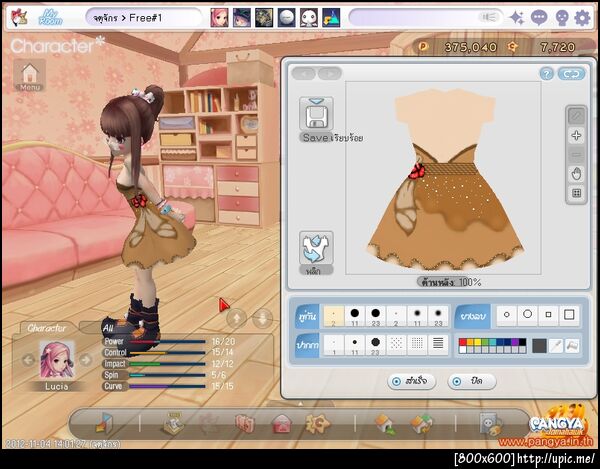The image size is (600, 469).
Task: Pick the purple color swatch
Action: click(515, 342)
